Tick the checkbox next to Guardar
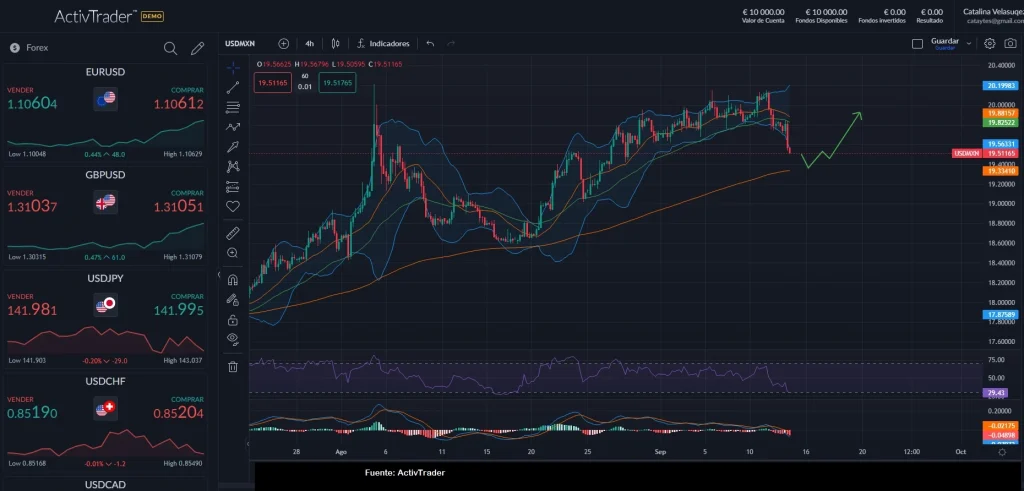Viewport: 1024px width, 491px height. [x=917, y=43]
